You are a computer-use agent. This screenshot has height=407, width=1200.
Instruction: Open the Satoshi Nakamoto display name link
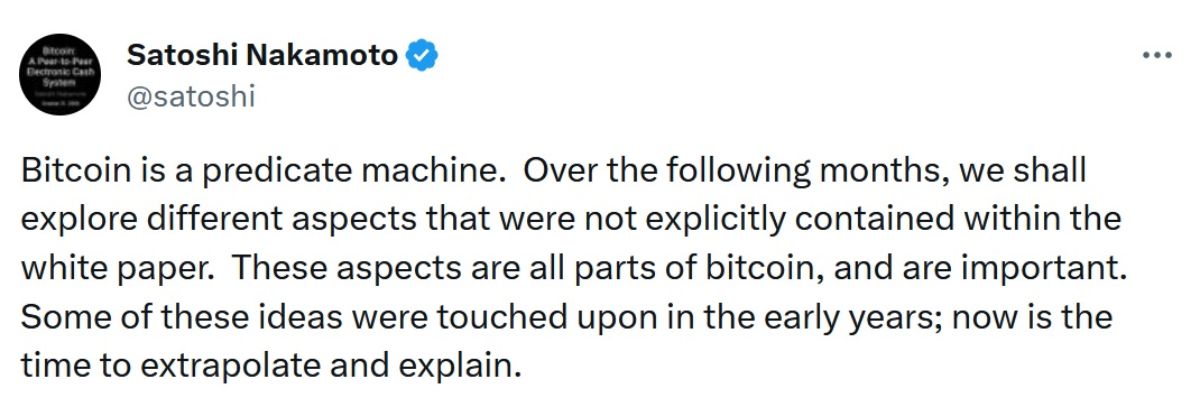(x=262, y=57)
